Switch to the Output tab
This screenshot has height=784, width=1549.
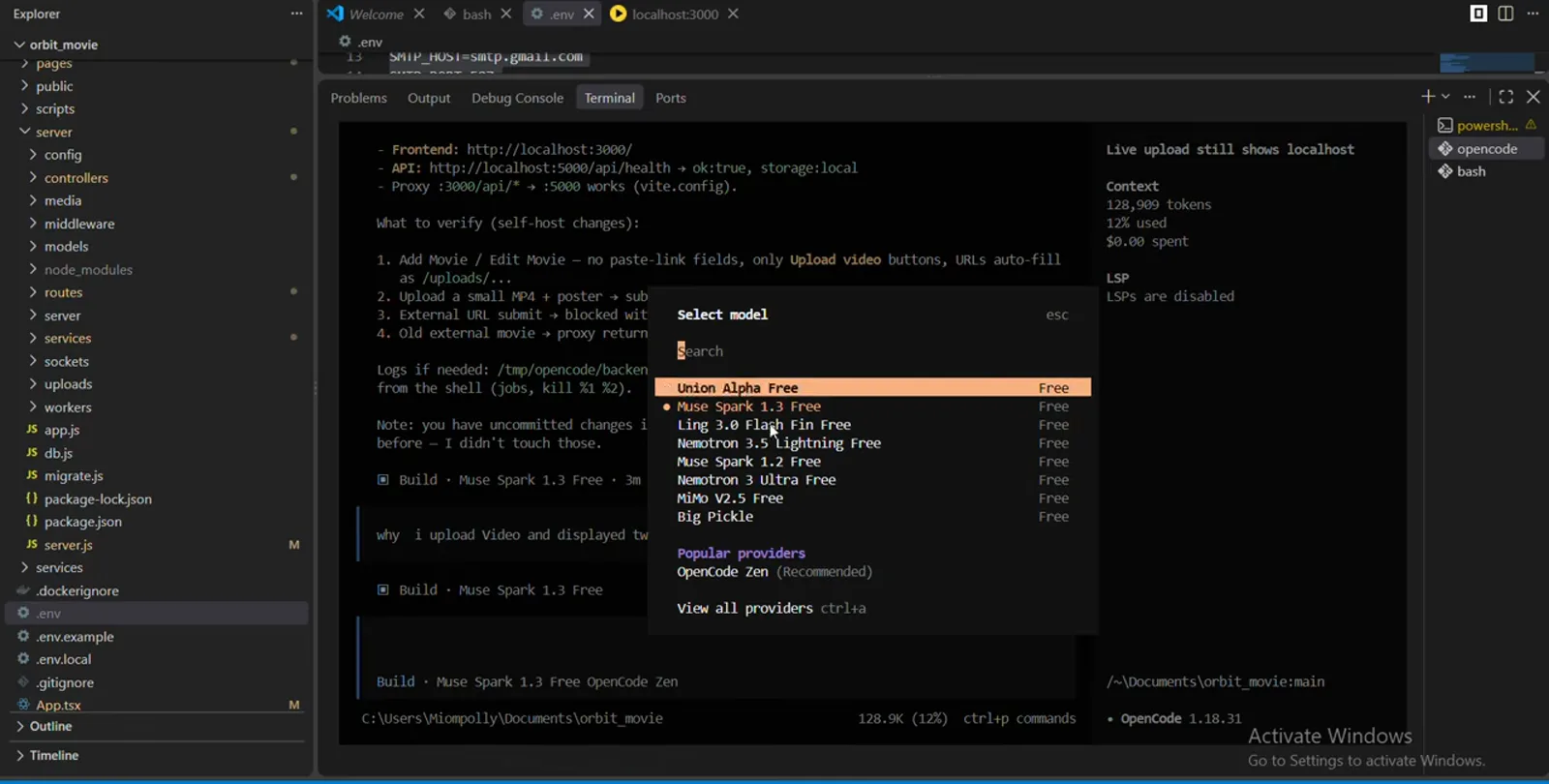click(429, 98)
